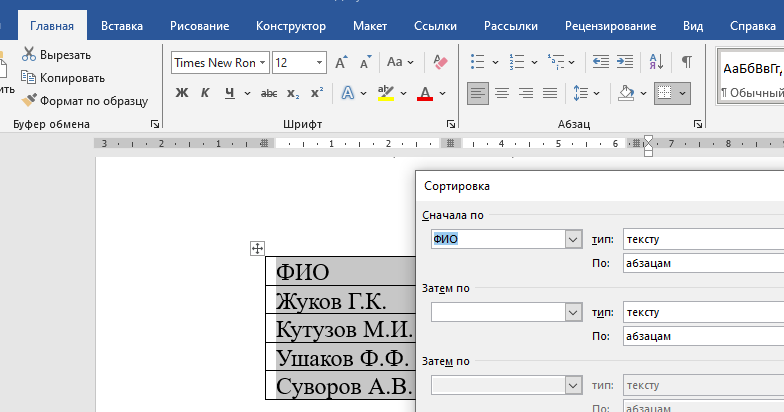
Task: Open the font name dropdown
Action: pos(263,62)
